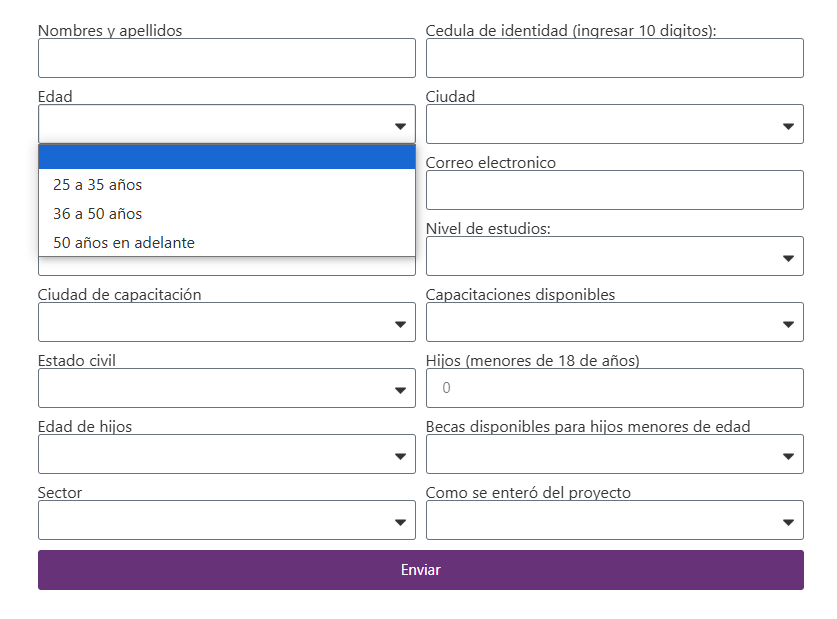Expand the Nivel de estudios dropdown
This screenshot has height=619, width=837.
pyautogui.click(x=788, y=258)
